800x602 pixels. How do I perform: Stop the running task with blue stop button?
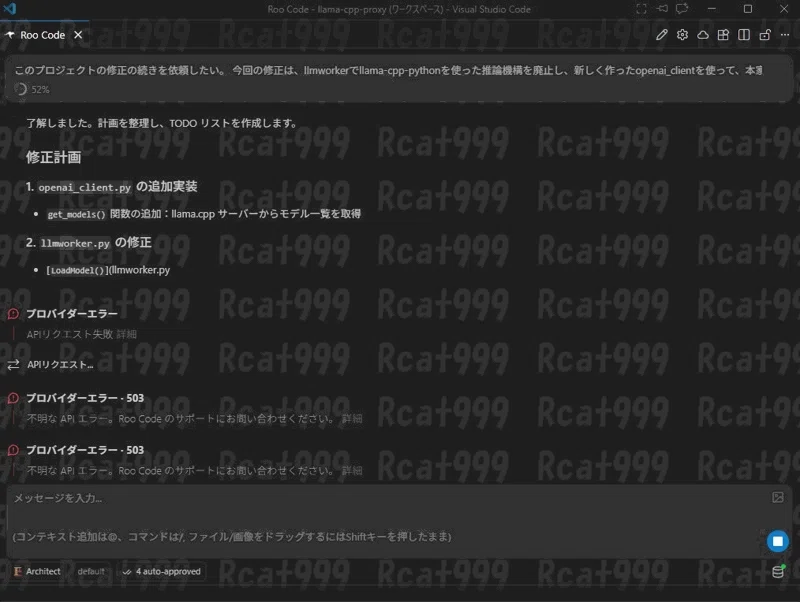click(778, 541)
